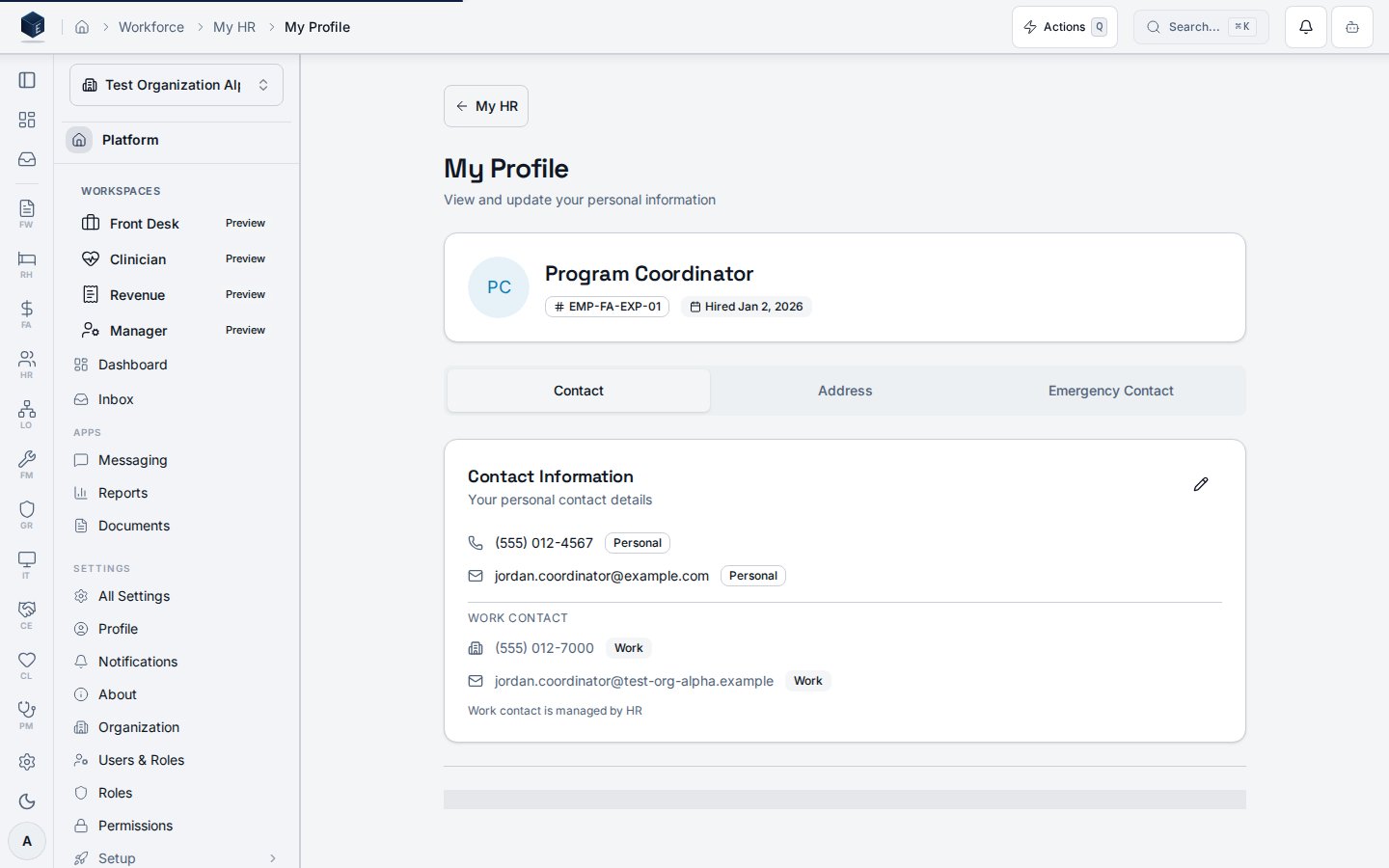Toggle the sidebar panel icon

pyautogui.click(x=27, y=80)
